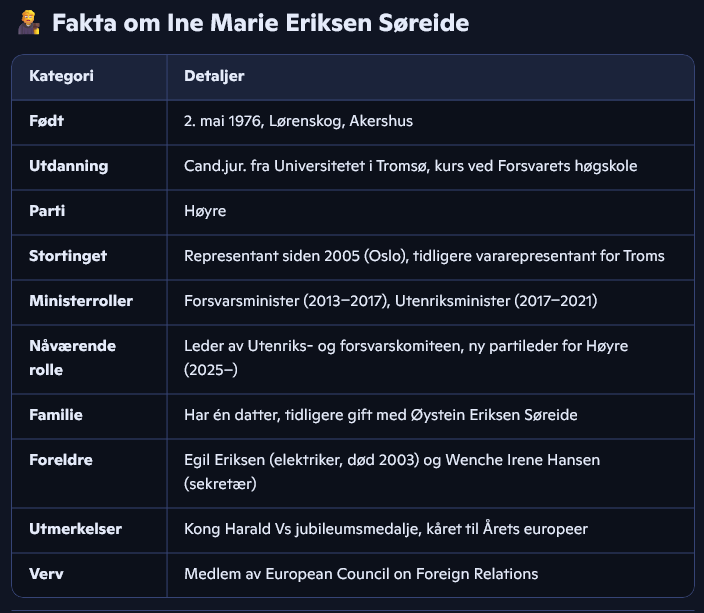Screen dimensions: 704x613
Task: Select the Ministerroller row label
Action: tap(81, 301)
